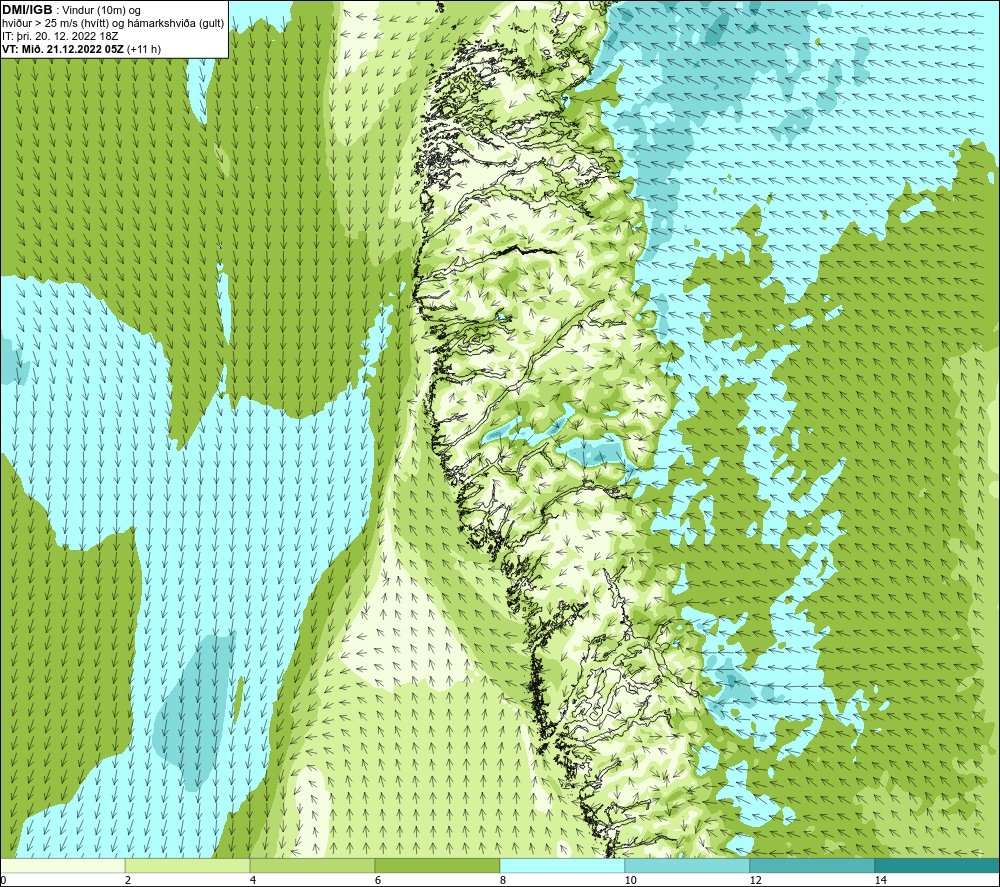Image resolution: width=1000 pixels, height=887 pixels.
Task: Click the 6–8 m/s dark green legend swatch
Action: (x=438, y=865)
